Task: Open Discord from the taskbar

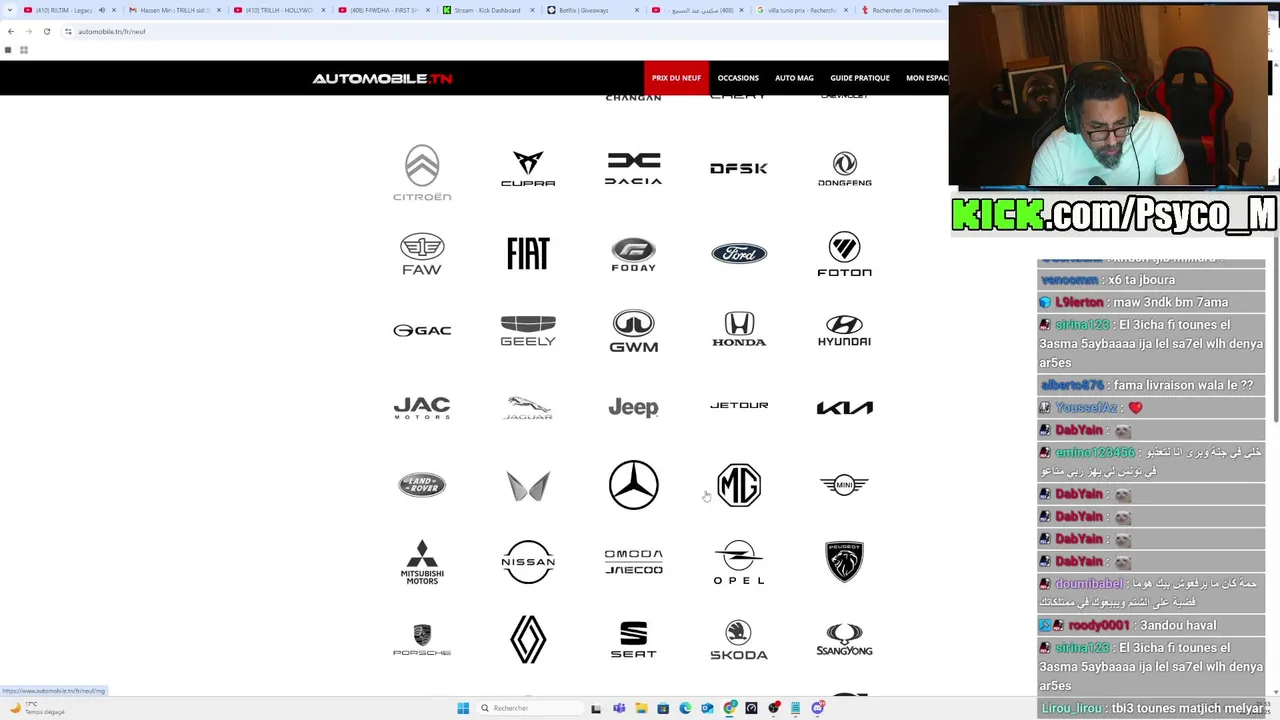Action: point(818,708)
